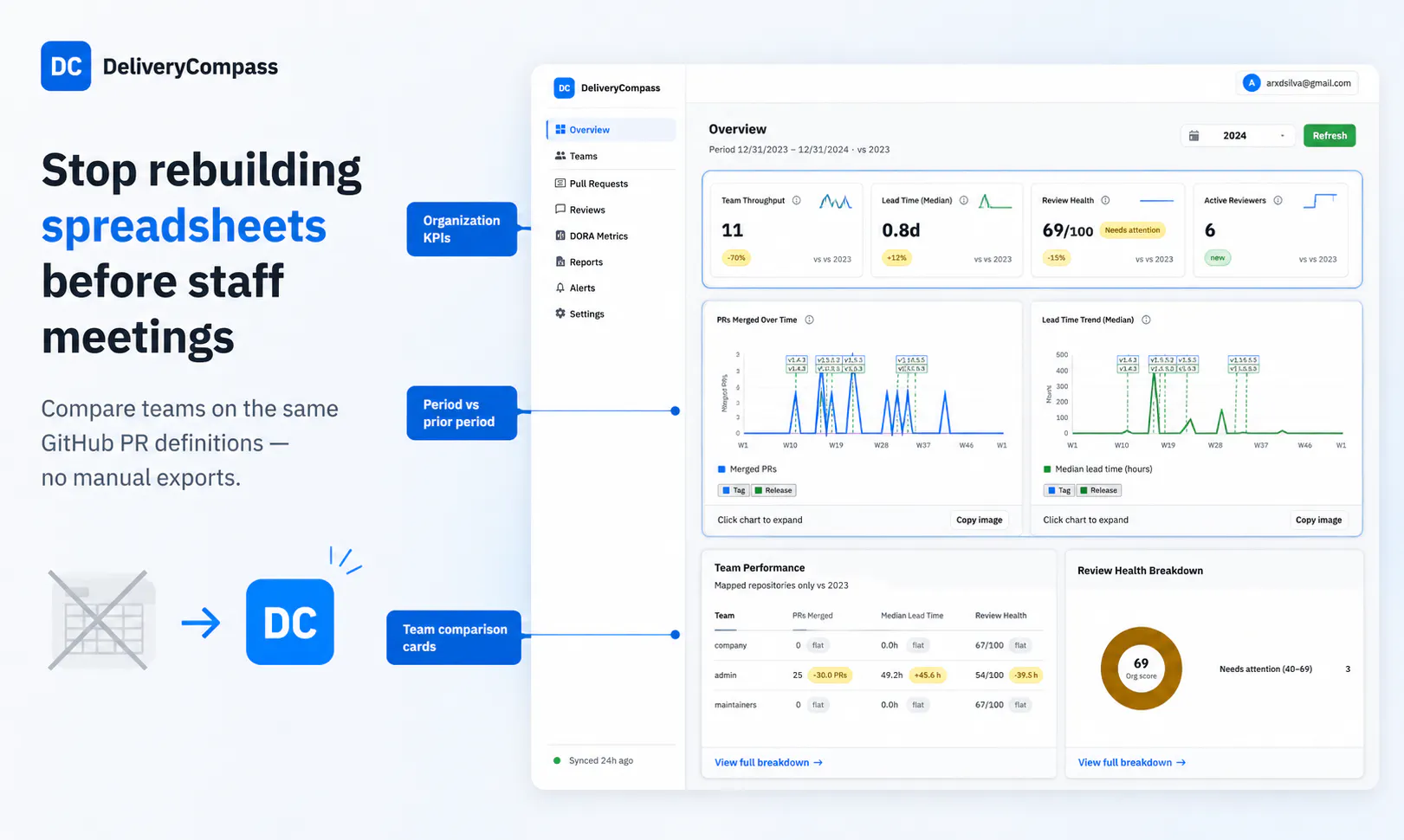Click the Review Health sparkline
Screen dimensions: 1404x840
[x=1156, y=201]
